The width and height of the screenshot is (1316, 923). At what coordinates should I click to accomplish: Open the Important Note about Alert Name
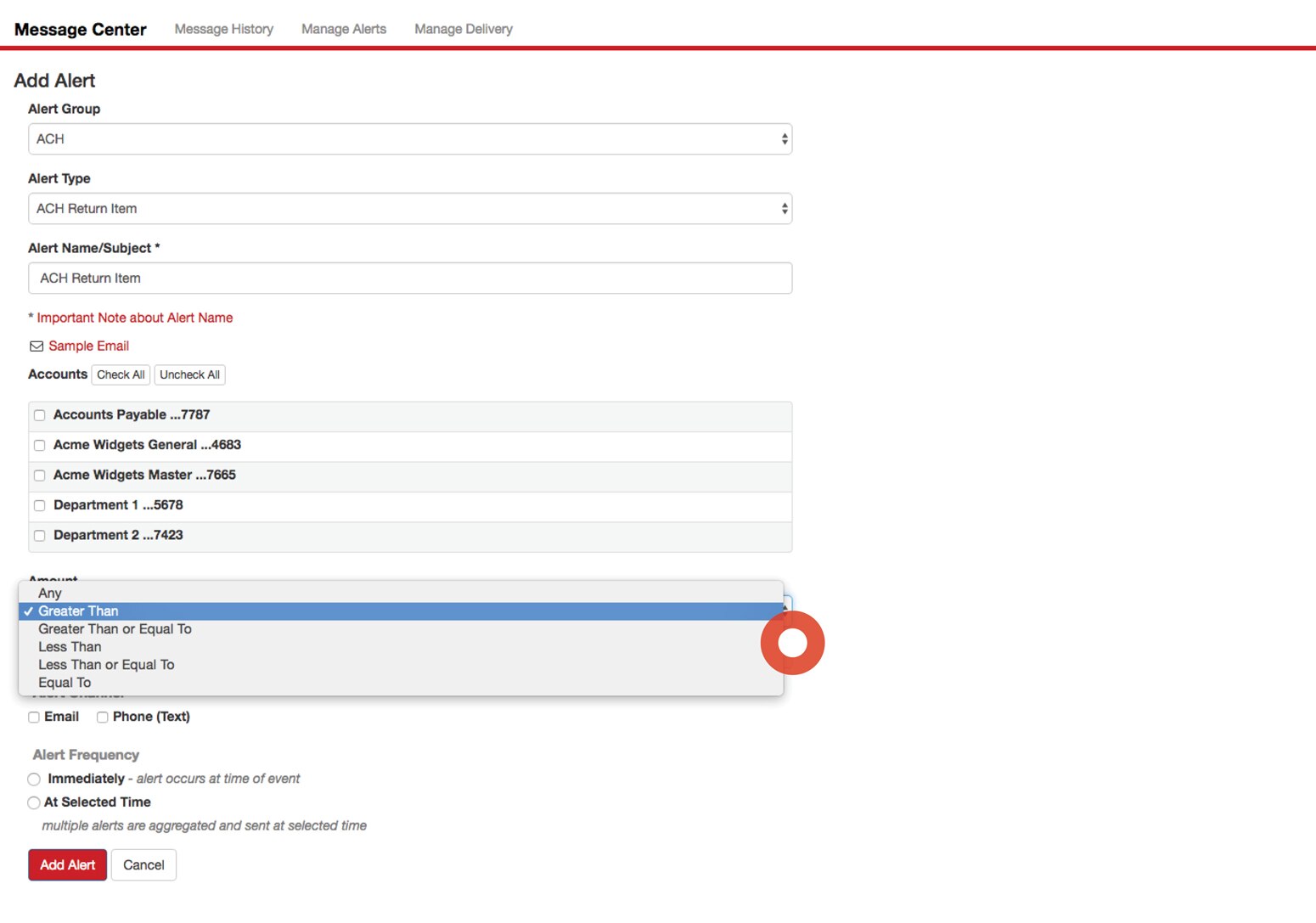pos(136,318)
